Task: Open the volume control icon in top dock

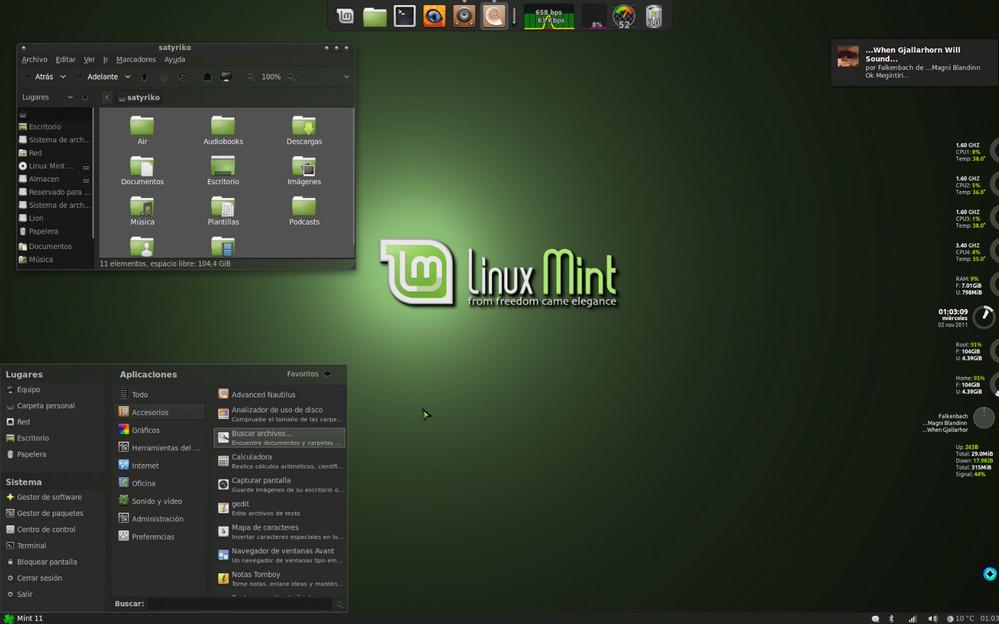Action: coord(464,16)
